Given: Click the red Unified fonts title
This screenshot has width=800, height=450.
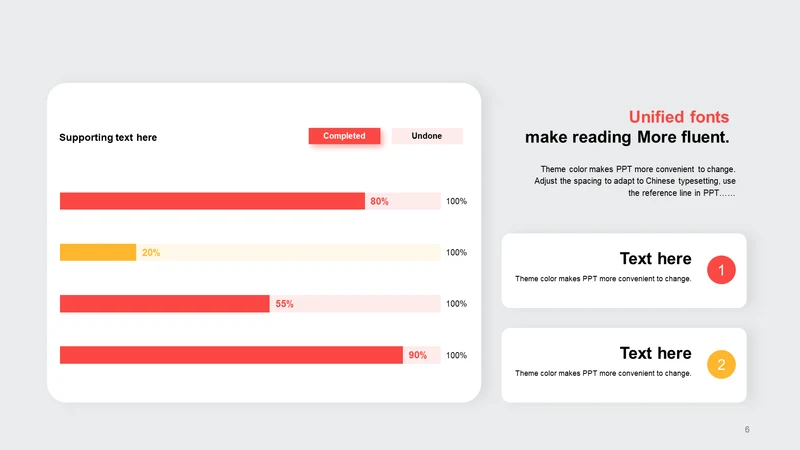Looking at the screenshot, I should point(679,117).
